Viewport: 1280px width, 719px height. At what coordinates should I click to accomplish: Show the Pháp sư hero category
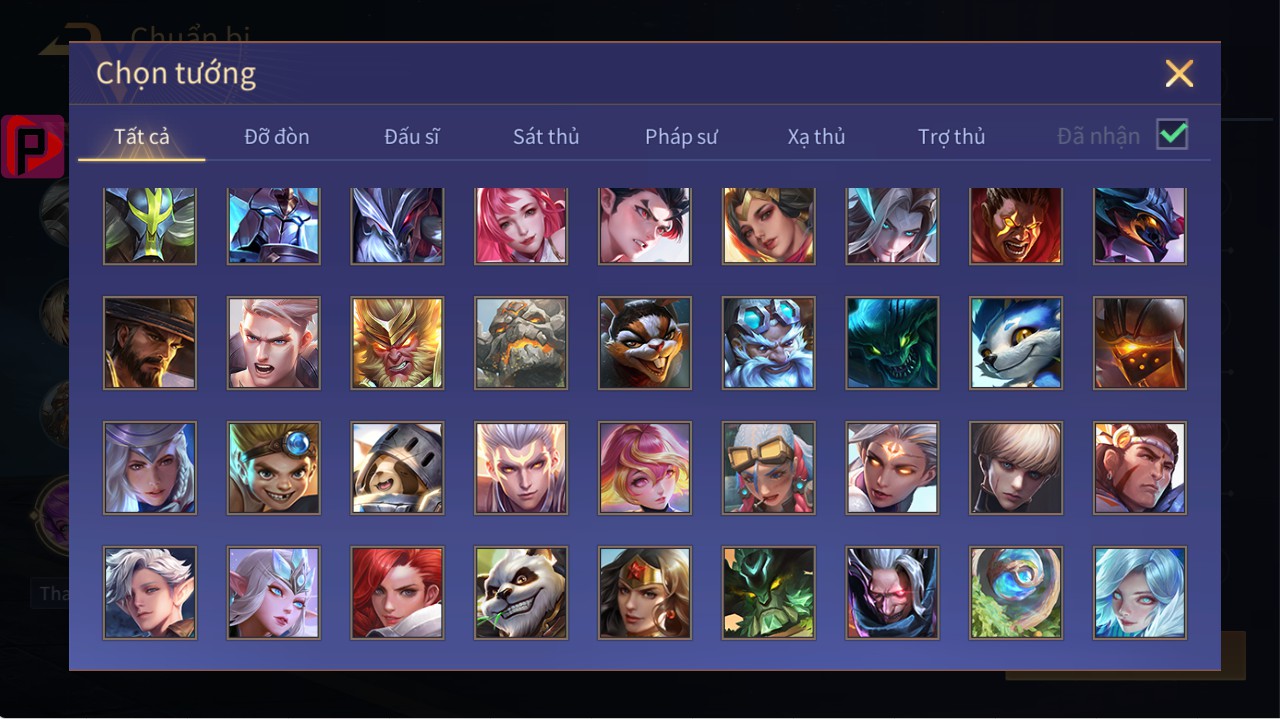(681, 137)
